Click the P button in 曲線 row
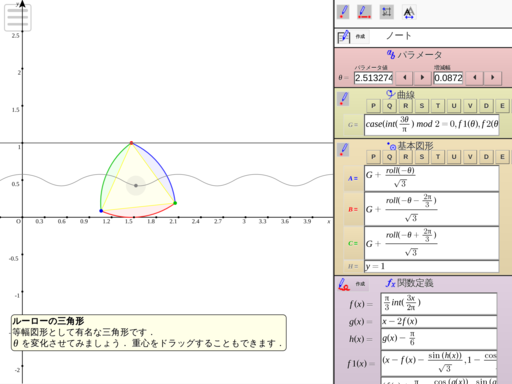512x384 pixels. tap(373, 106)
